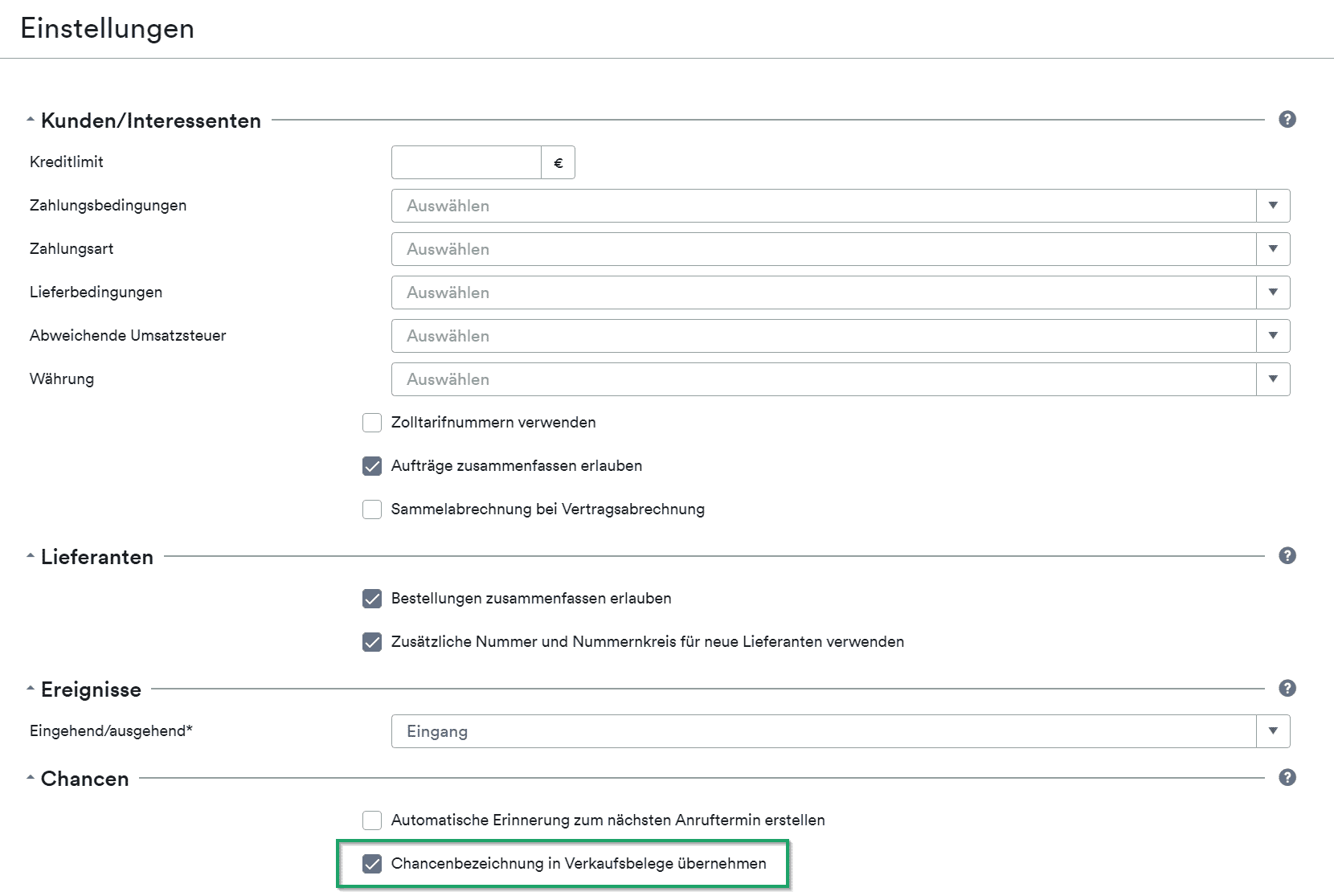The height and width of the screenshot is (896, 1334).
Task: Collapse the Ereignisse section
Action: pos(31,689)
